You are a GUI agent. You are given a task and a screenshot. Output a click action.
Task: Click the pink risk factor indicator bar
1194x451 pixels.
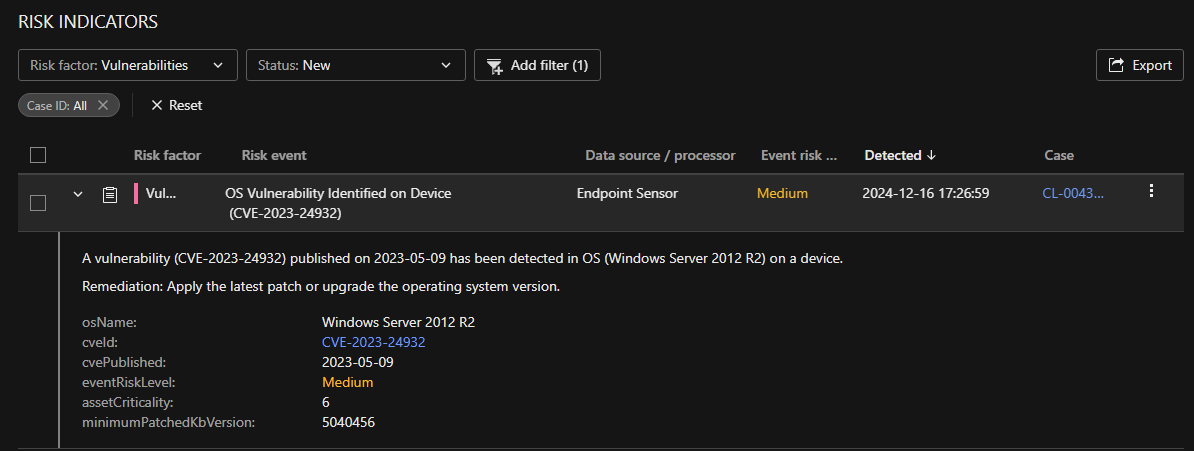pos(136,193)
